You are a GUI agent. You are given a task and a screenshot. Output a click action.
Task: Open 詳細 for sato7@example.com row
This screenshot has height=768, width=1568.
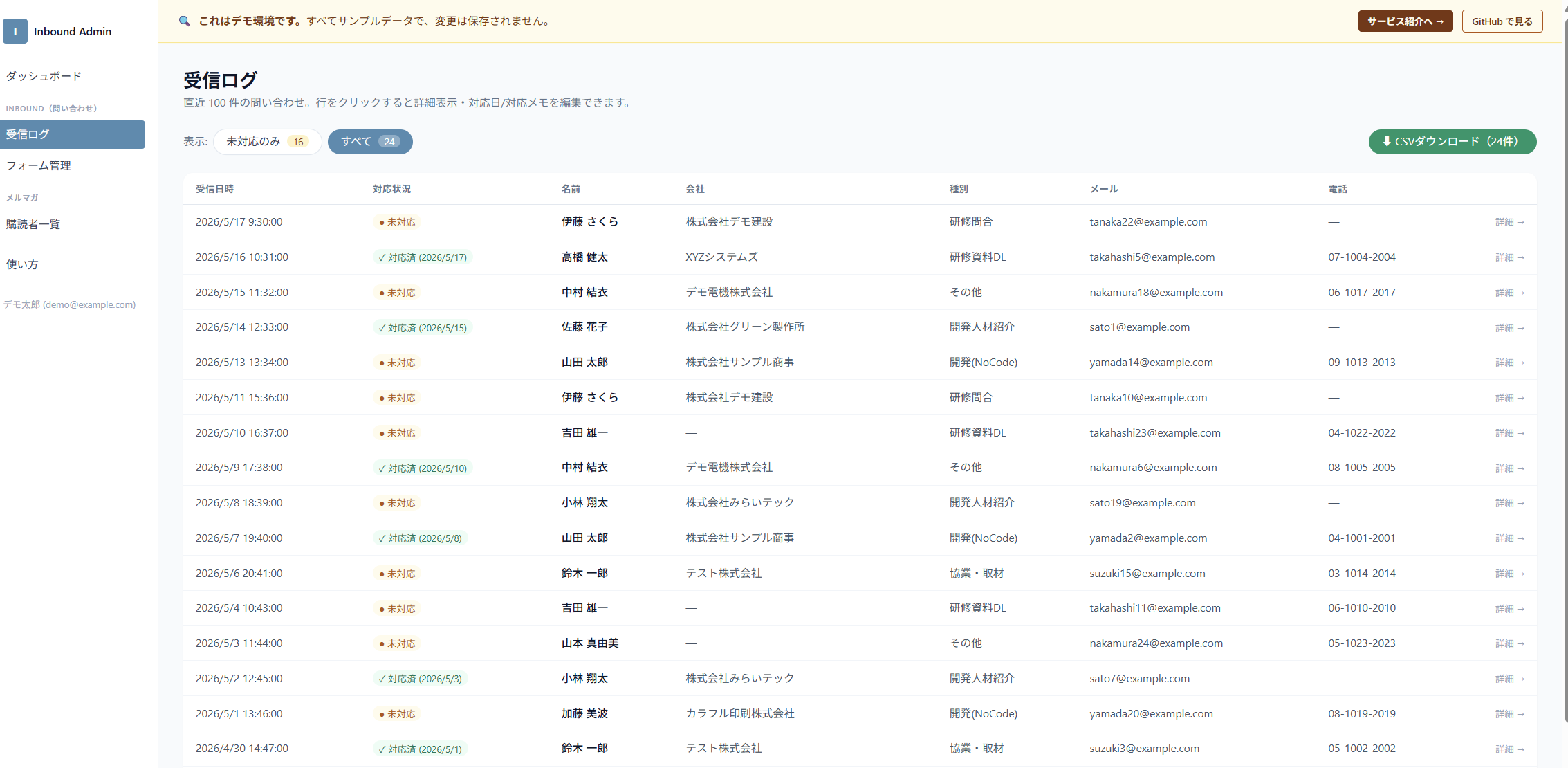(1509, 679)
